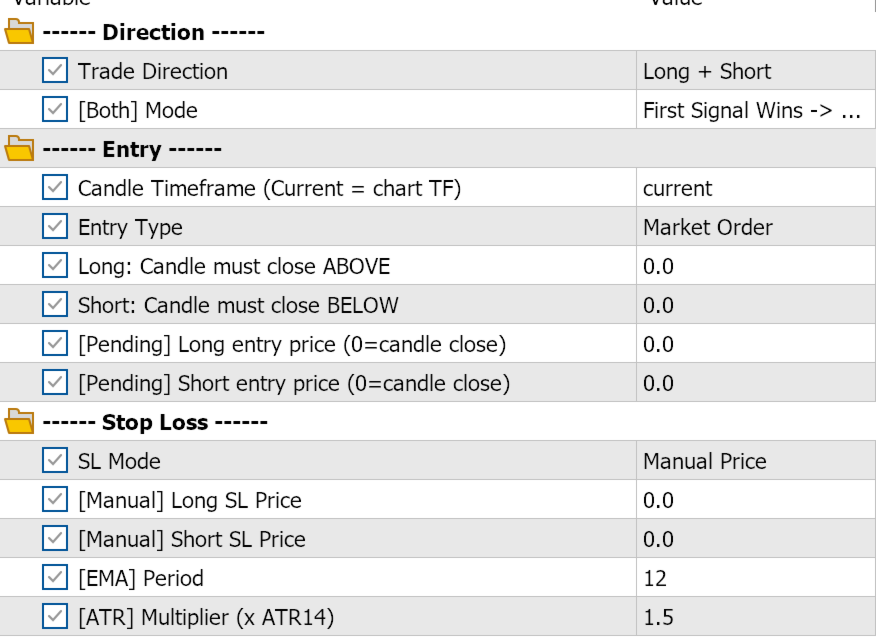Uncheck the [Both] Mode checkbox

[56, 110]
